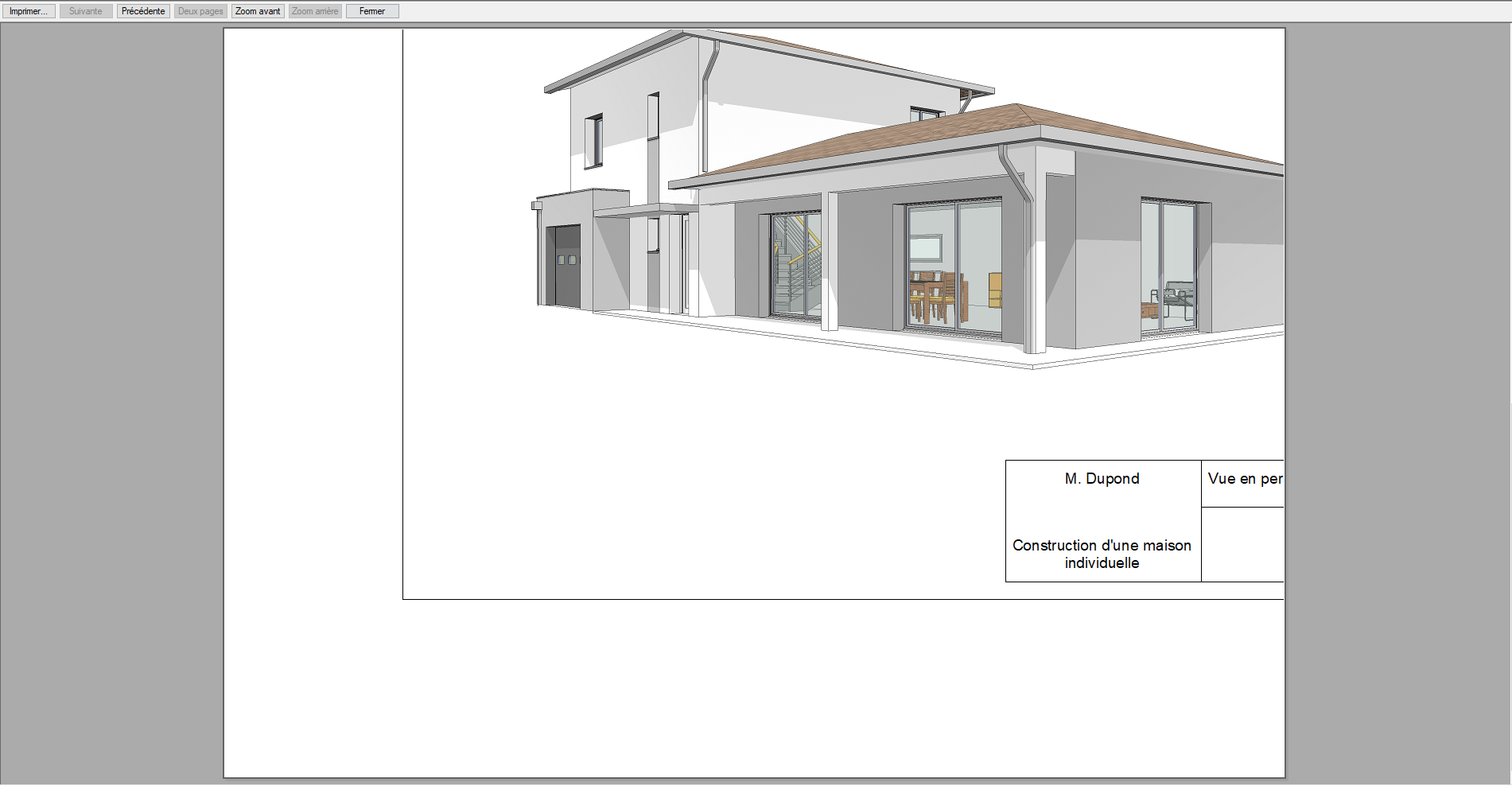The image size is (1512, 786).
Task: Click the empty cell below Vue en per
Action: (1242, 544)
